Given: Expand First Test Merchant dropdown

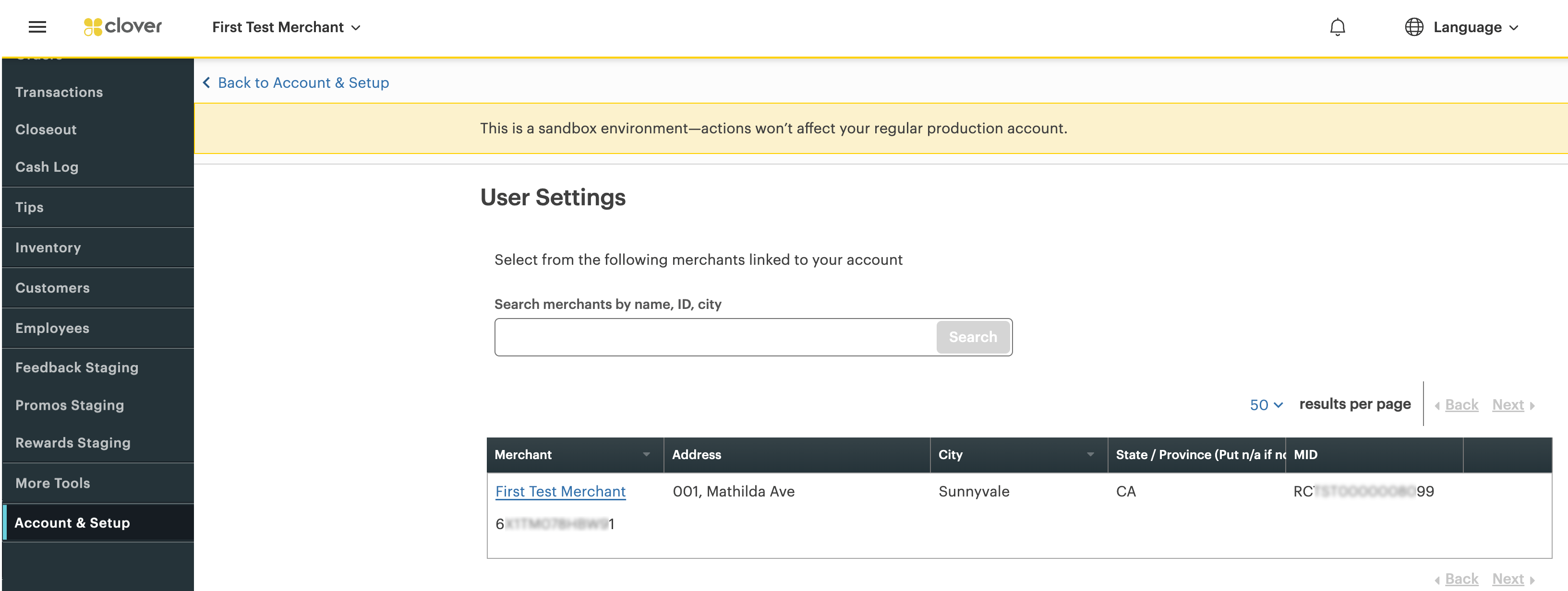Looking at the screenshot, I should point(286,27).
